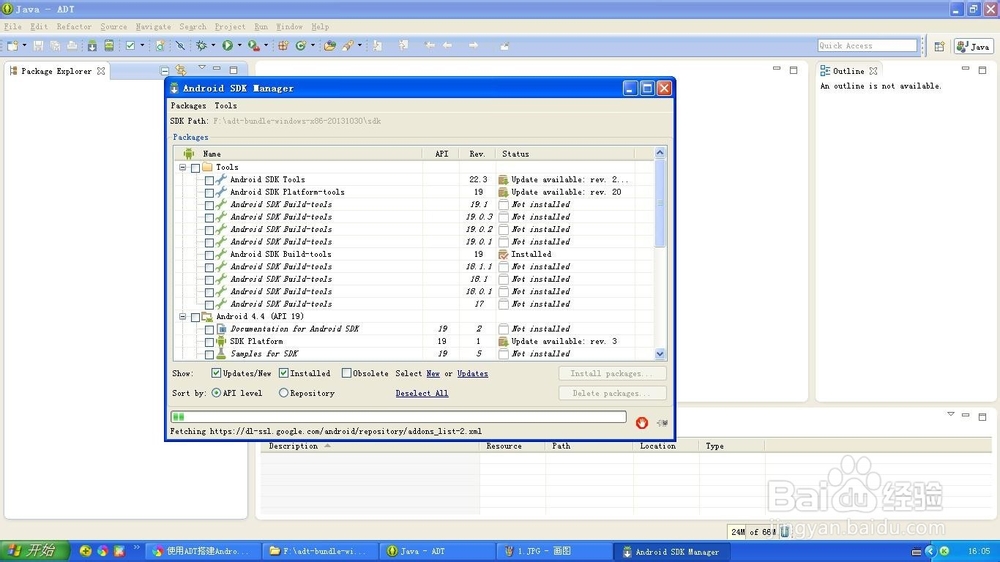Open the Tools menu in SDK Manager
Screen dimensions: 1000x562
tap(226, 106)
